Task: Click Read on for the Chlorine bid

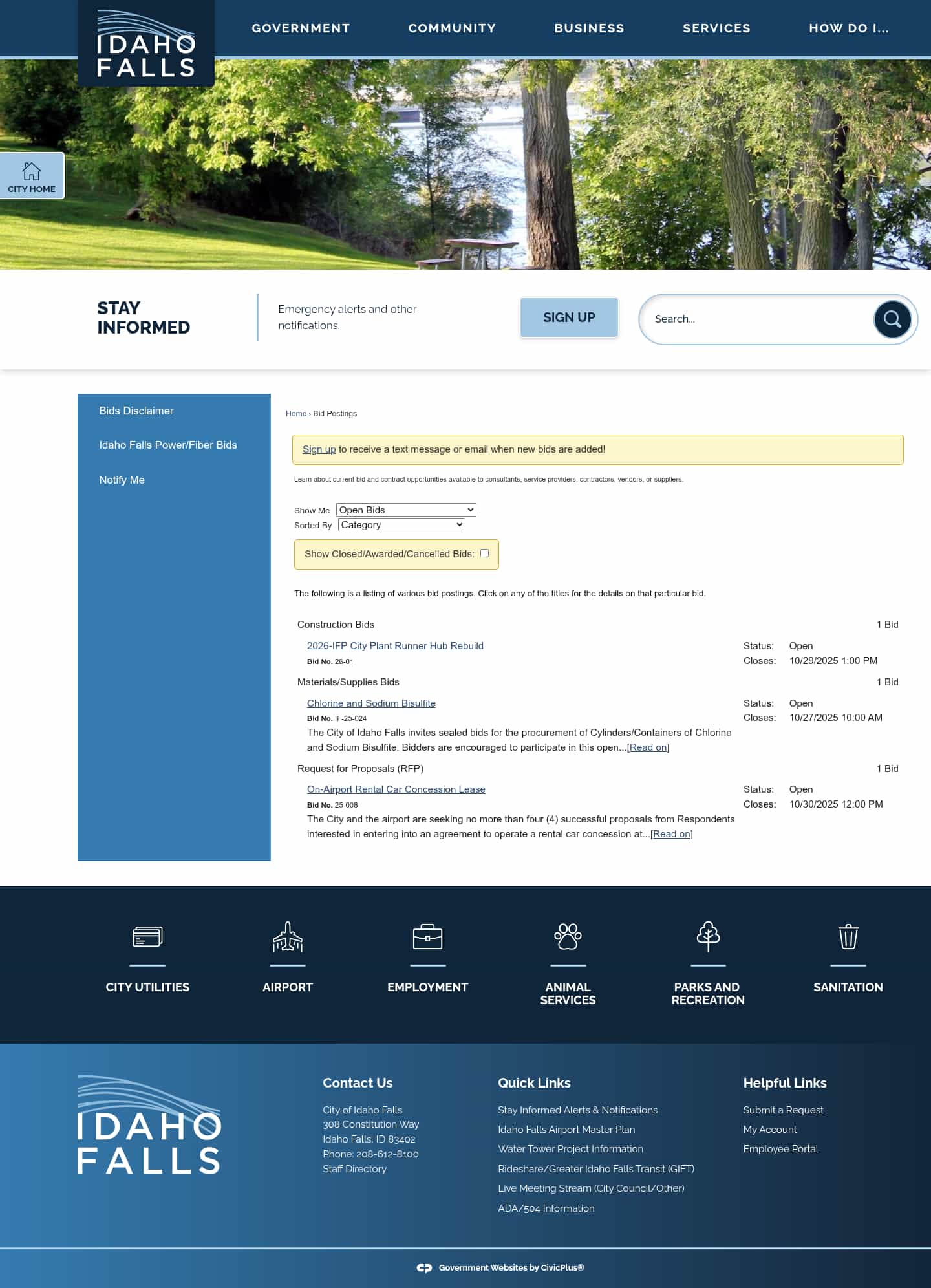Action: [648, 747]
